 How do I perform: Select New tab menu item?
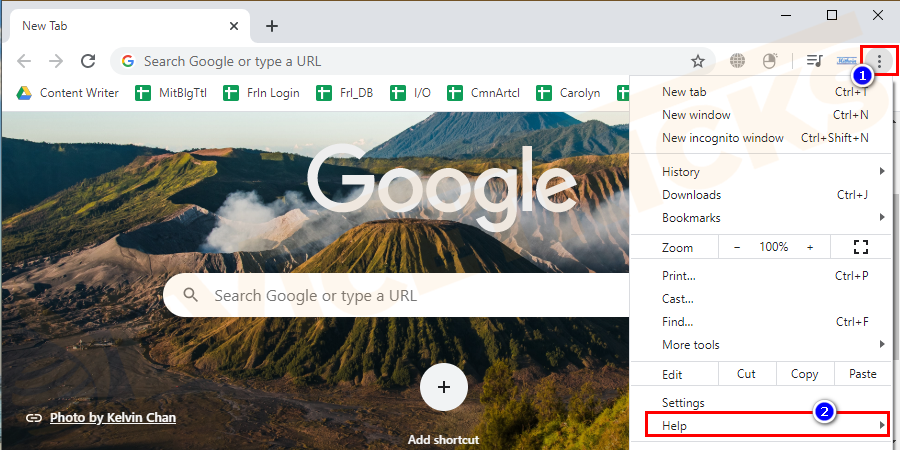(x=761, y=92)
